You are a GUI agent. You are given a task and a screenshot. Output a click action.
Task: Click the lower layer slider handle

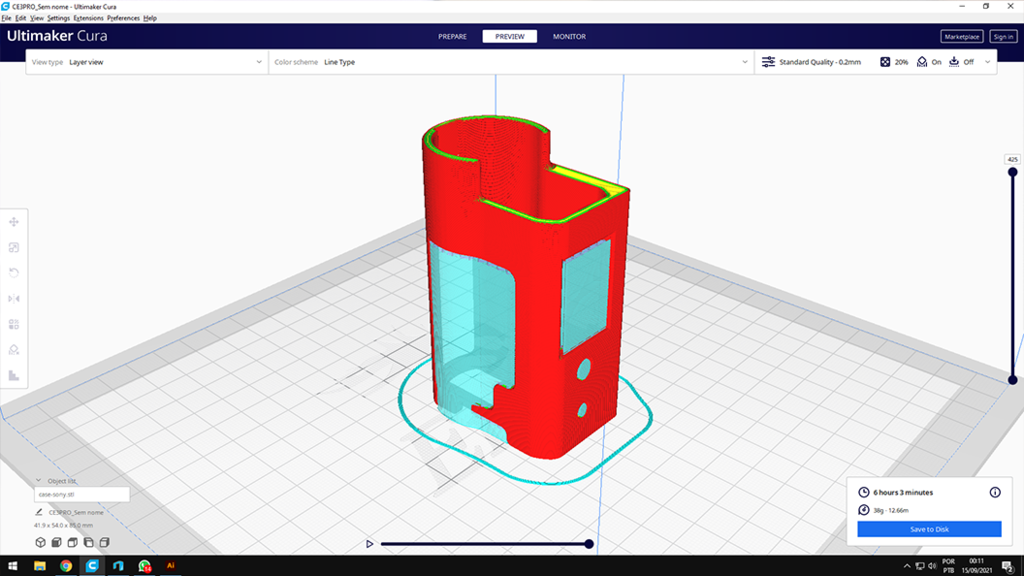[1012, 379]
